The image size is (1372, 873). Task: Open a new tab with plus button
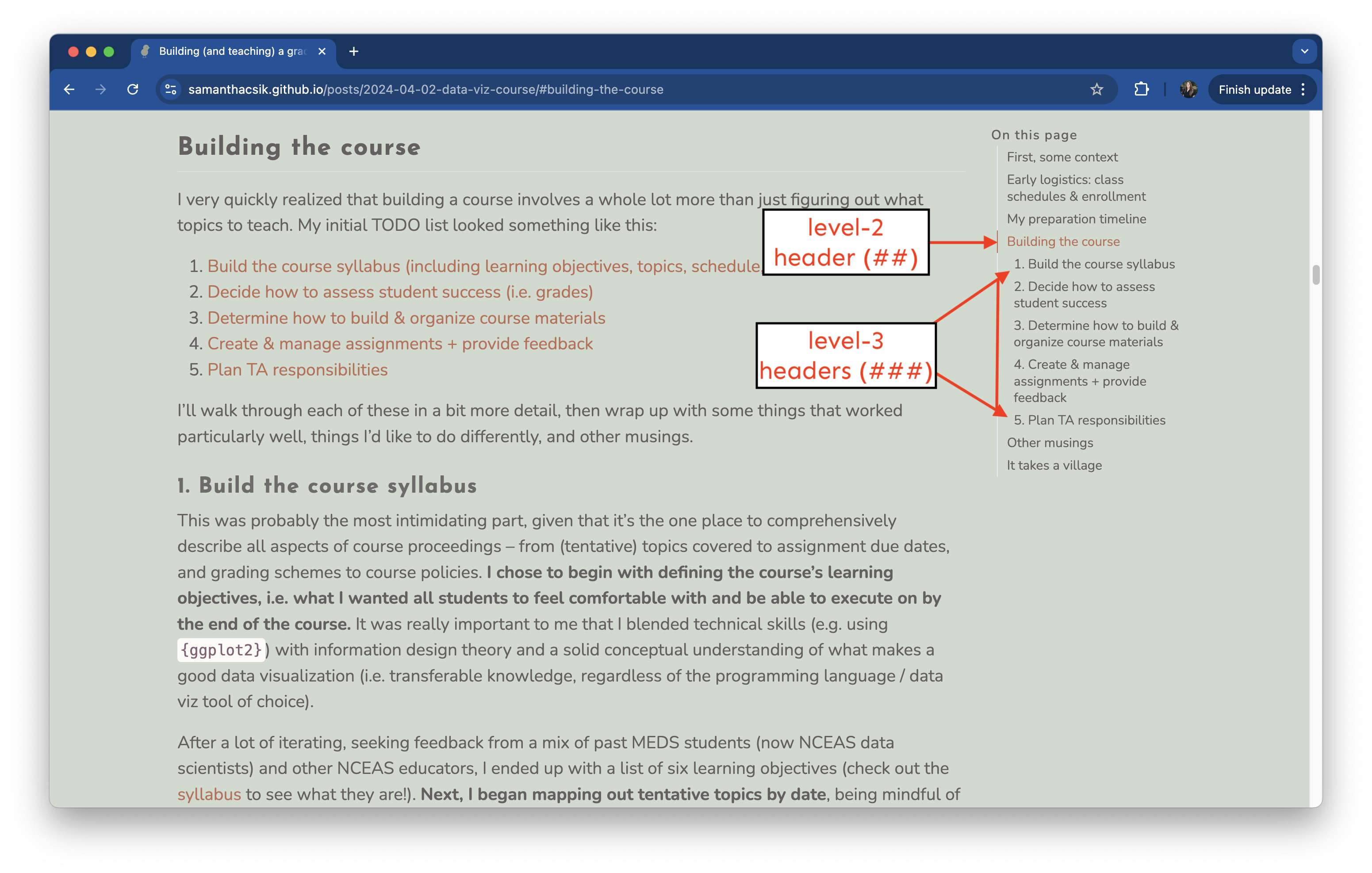click(354, 51)
